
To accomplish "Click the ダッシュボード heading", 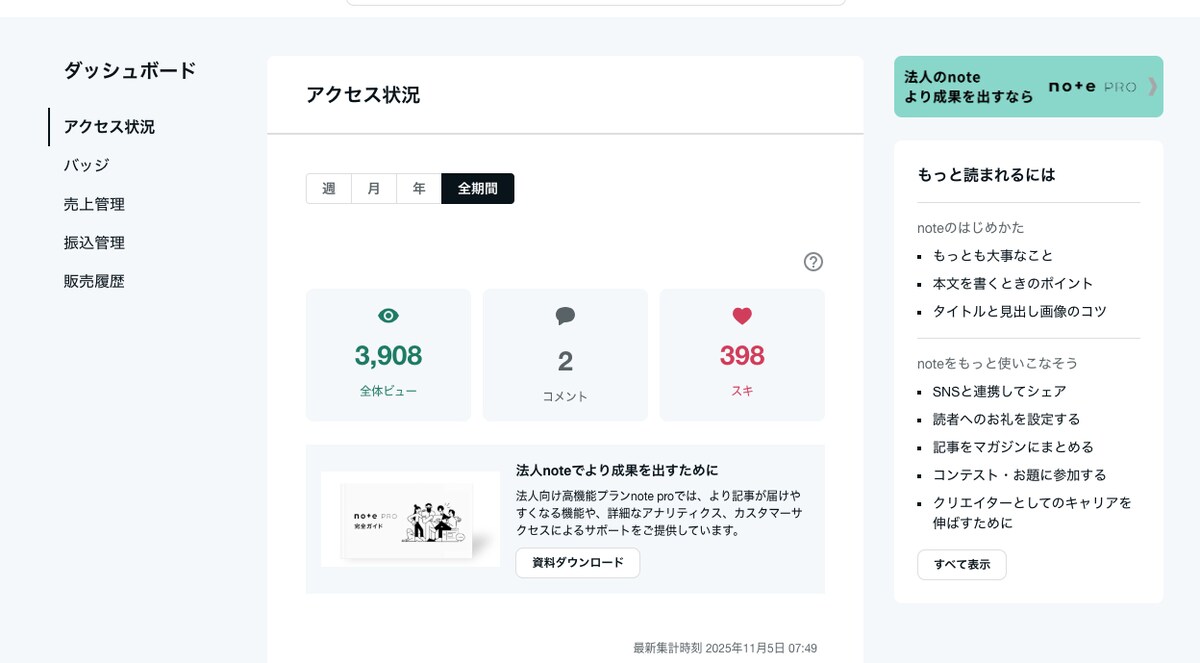I will [x=130, y=70].
